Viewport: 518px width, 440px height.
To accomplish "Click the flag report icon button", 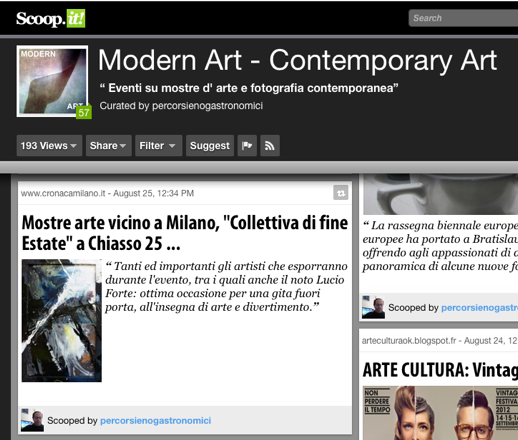I will tap(247, 146).
